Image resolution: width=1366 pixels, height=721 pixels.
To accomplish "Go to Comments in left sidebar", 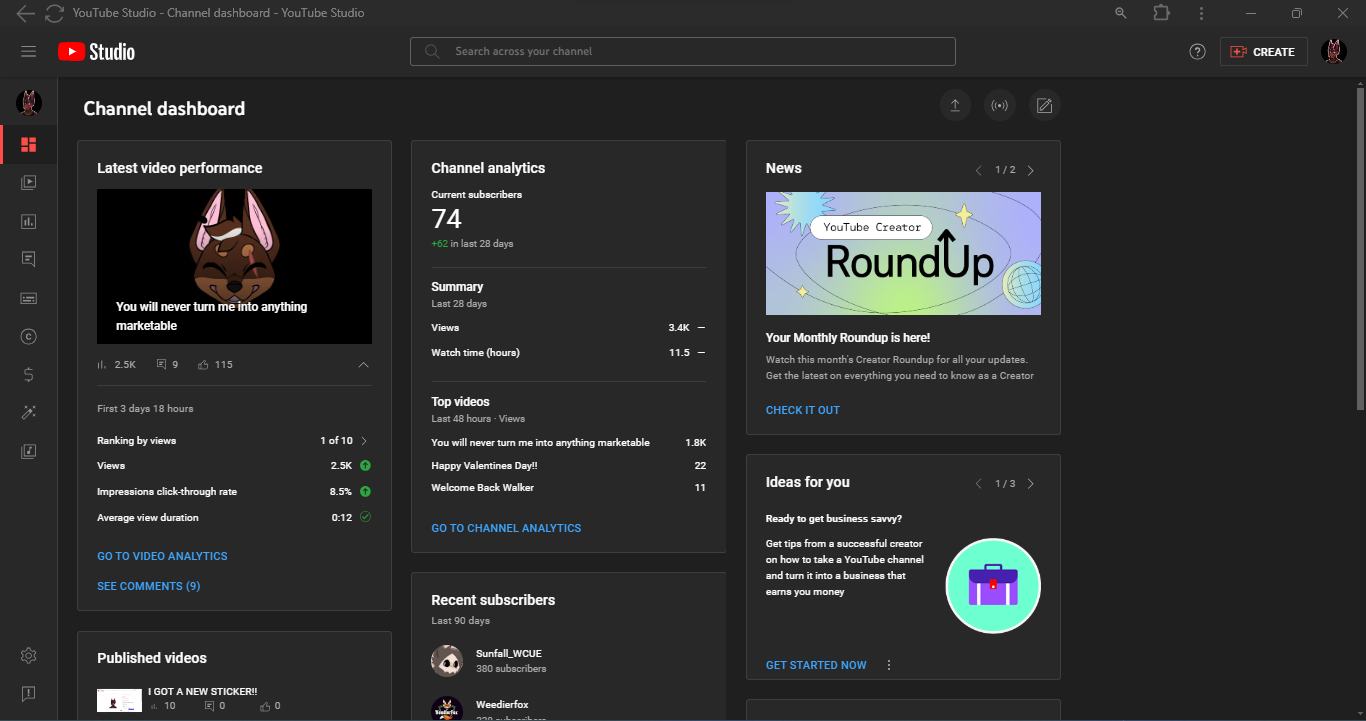I will pos(28,259).
